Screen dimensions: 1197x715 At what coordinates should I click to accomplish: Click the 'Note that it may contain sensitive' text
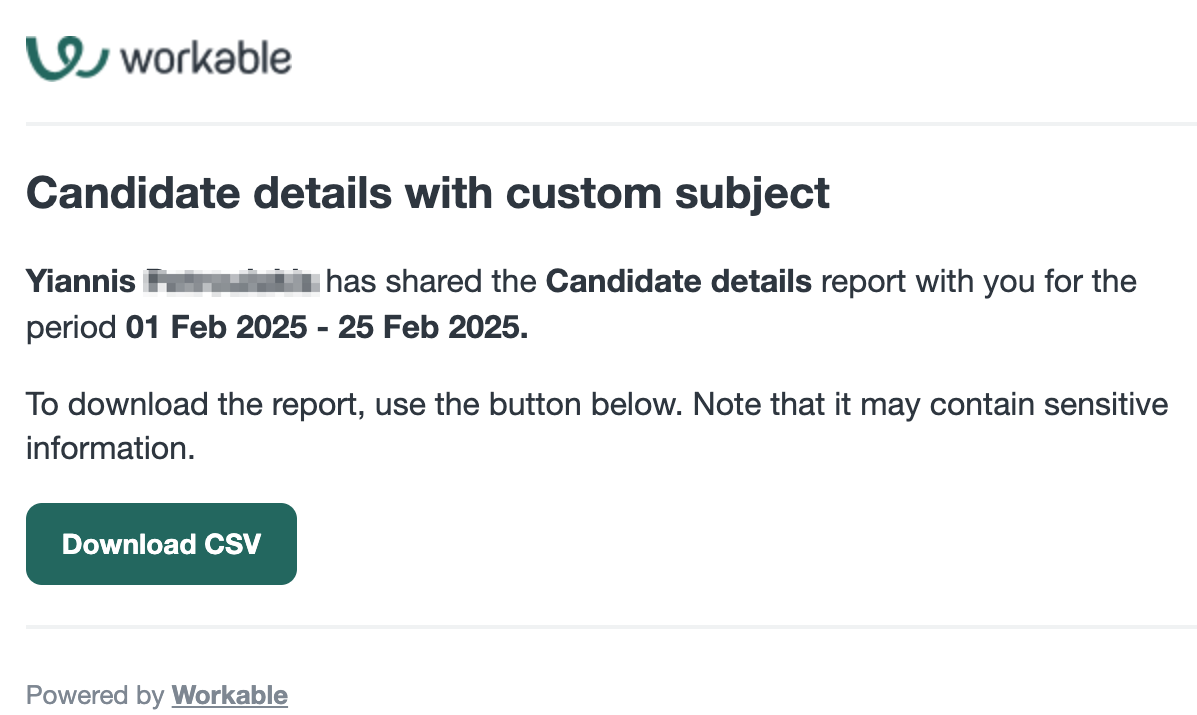tap(931, 404)
